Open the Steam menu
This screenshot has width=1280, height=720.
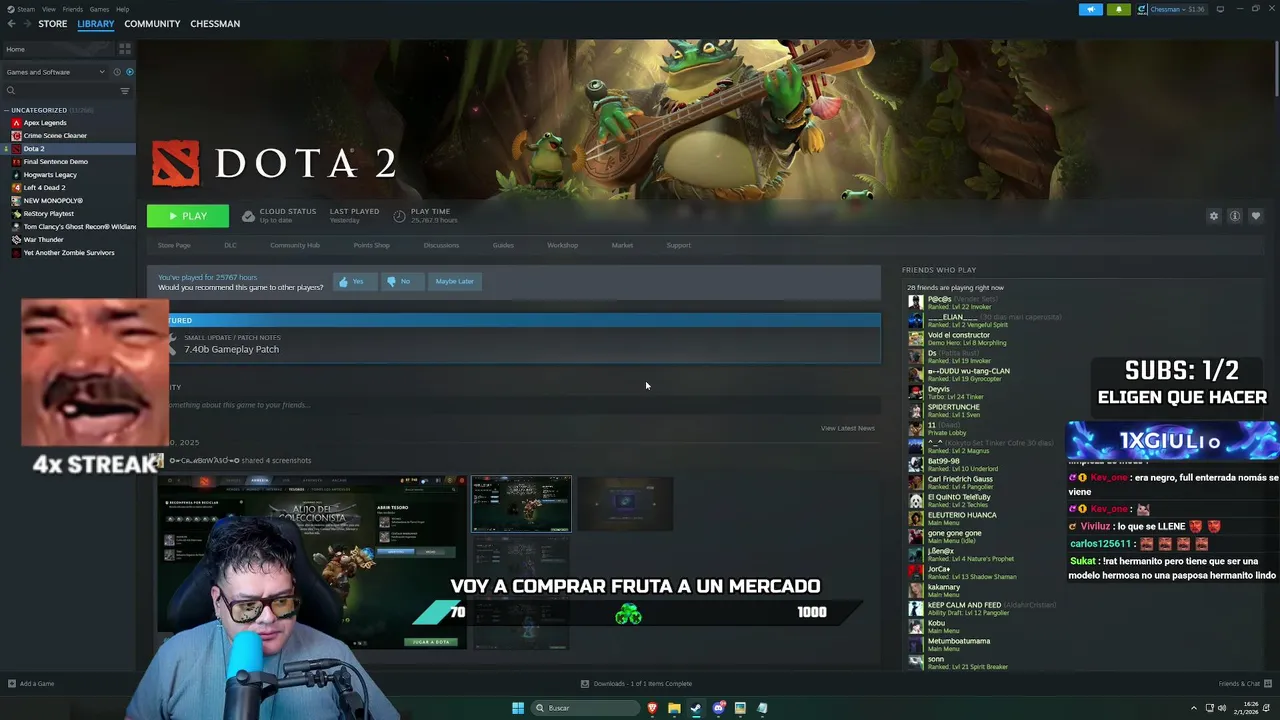coord(22,9)
